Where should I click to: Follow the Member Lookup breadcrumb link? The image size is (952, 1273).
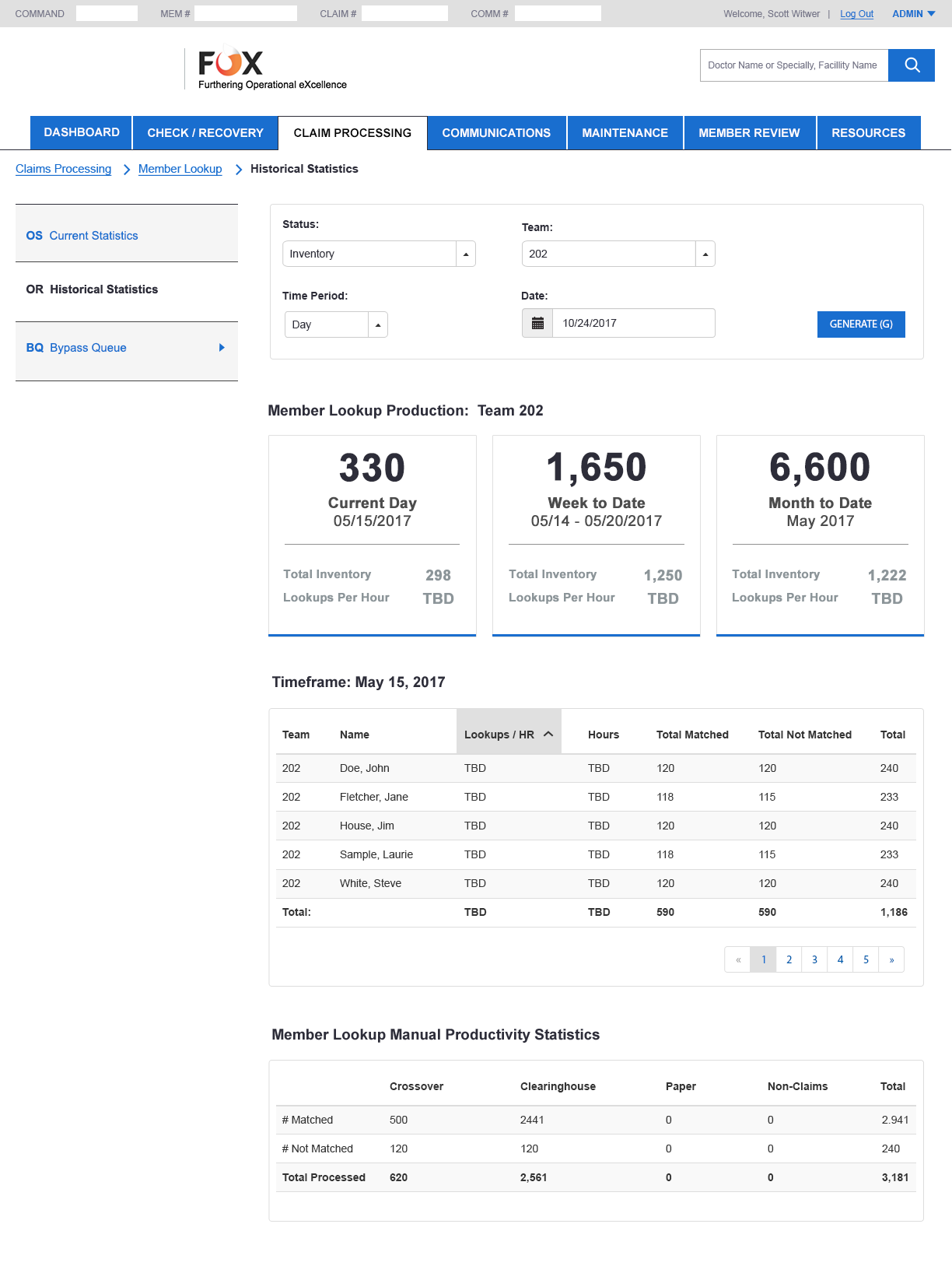(180, 169)
